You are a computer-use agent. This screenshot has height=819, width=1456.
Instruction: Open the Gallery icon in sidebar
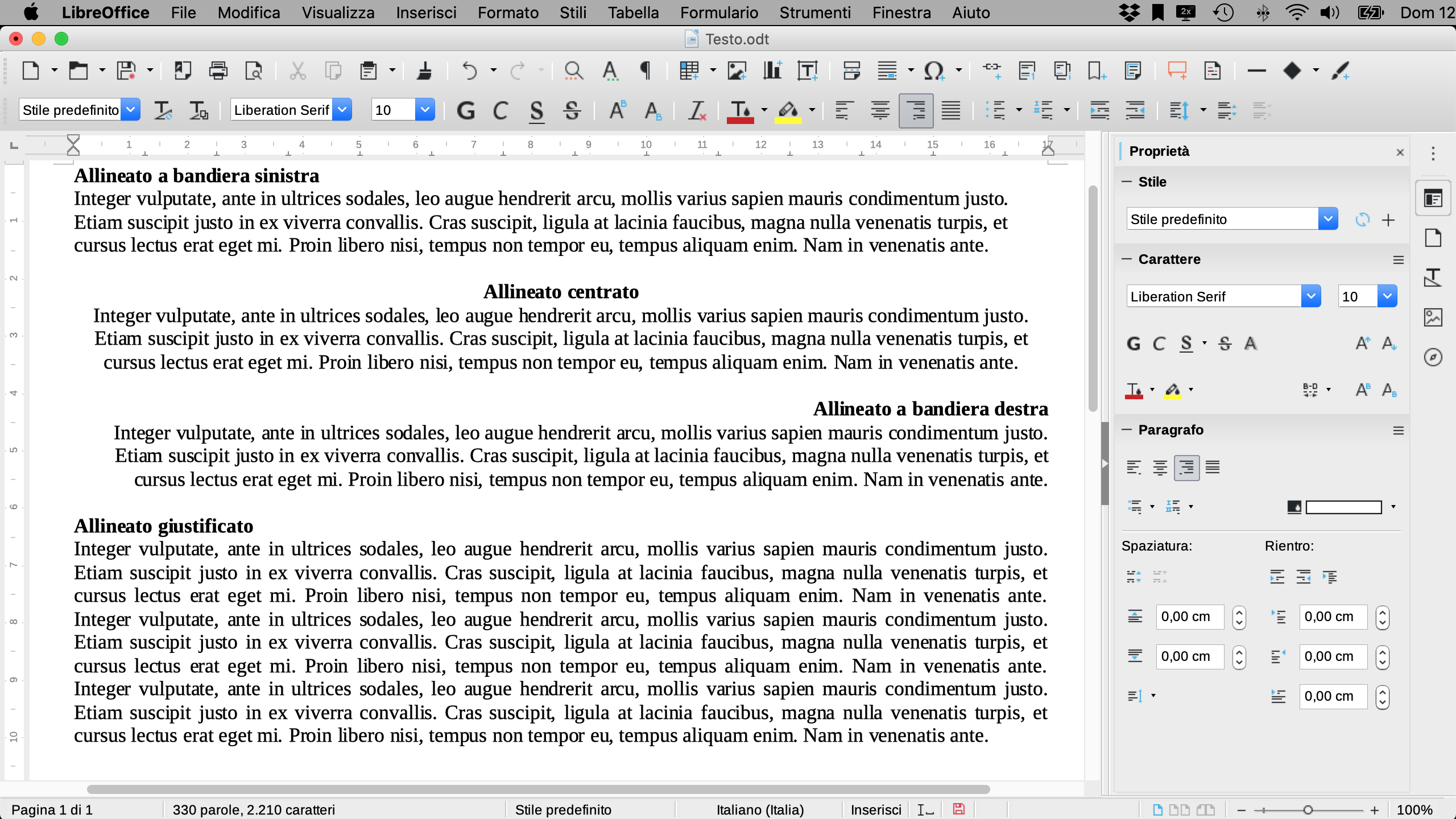pyautogui.click(x=1433, y=317)
